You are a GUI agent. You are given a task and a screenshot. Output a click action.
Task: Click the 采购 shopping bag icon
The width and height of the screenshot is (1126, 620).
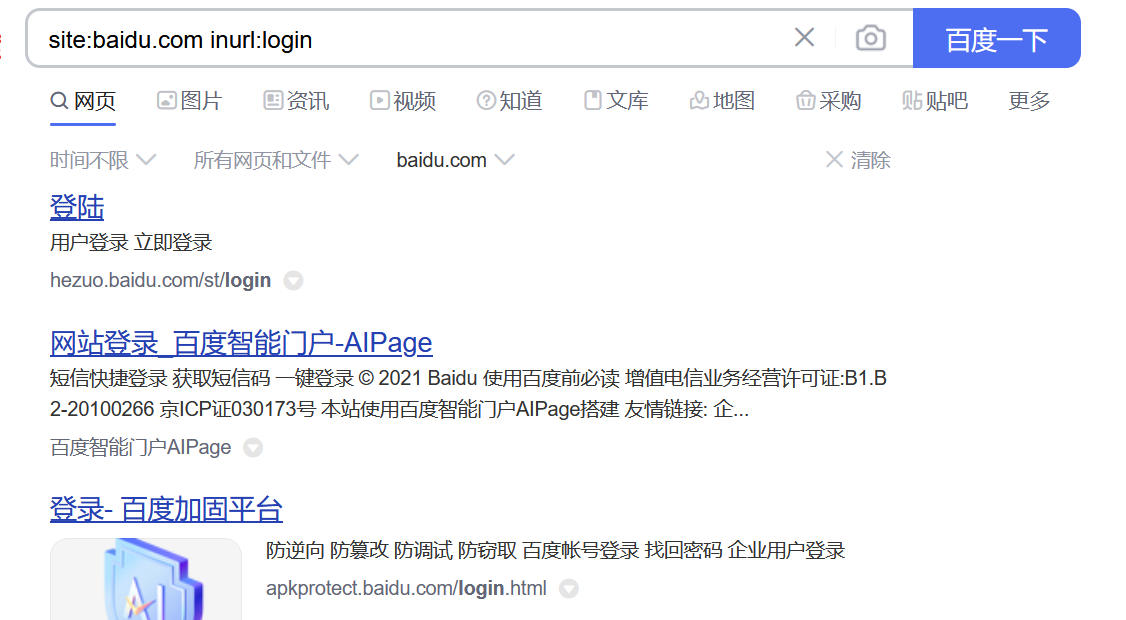tap(806, 100)
